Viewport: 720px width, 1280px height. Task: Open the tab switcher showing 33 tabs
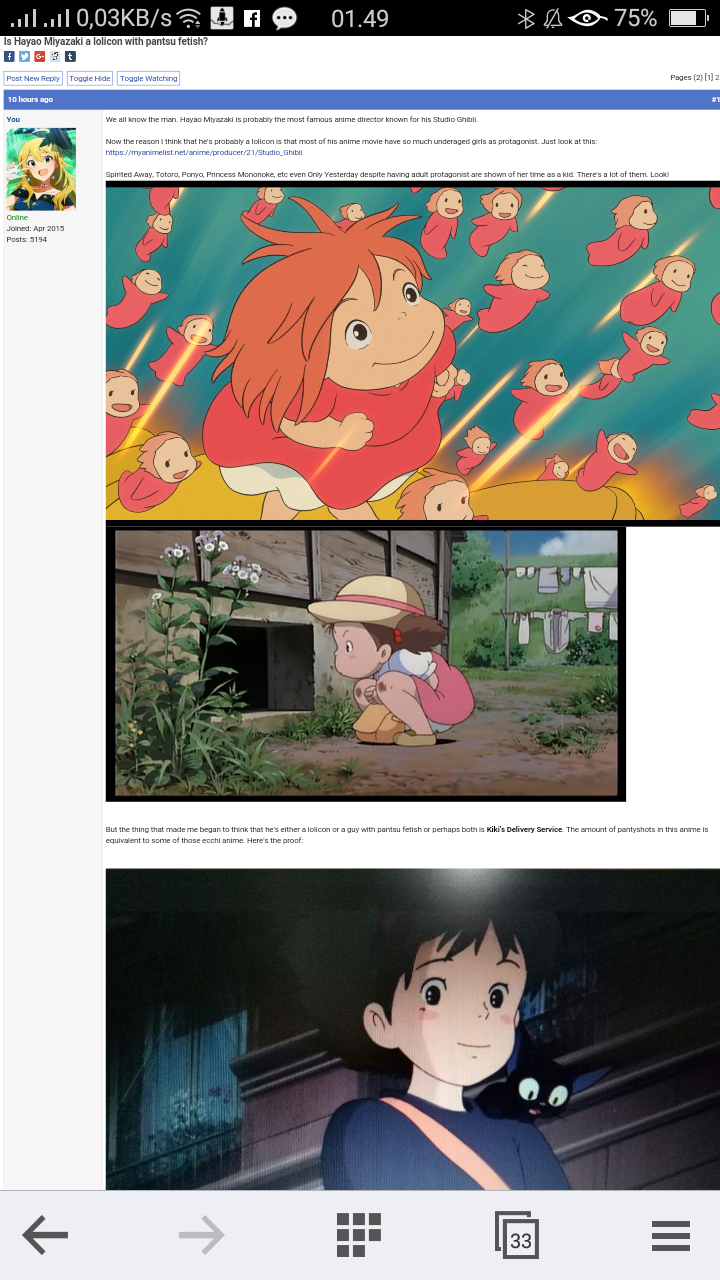coord(517,1235)
